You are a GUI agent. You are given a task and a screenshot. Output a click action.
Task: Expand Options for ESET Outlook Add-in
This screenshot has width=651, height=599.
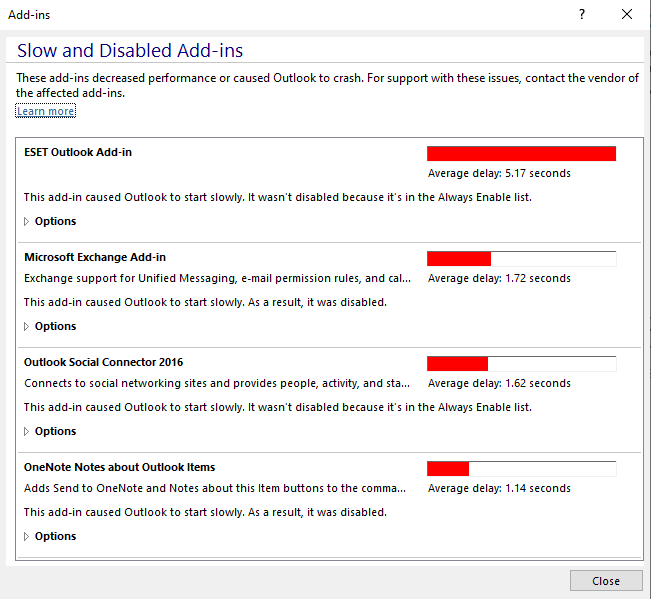pyautogui.click(x=50, y=221)
